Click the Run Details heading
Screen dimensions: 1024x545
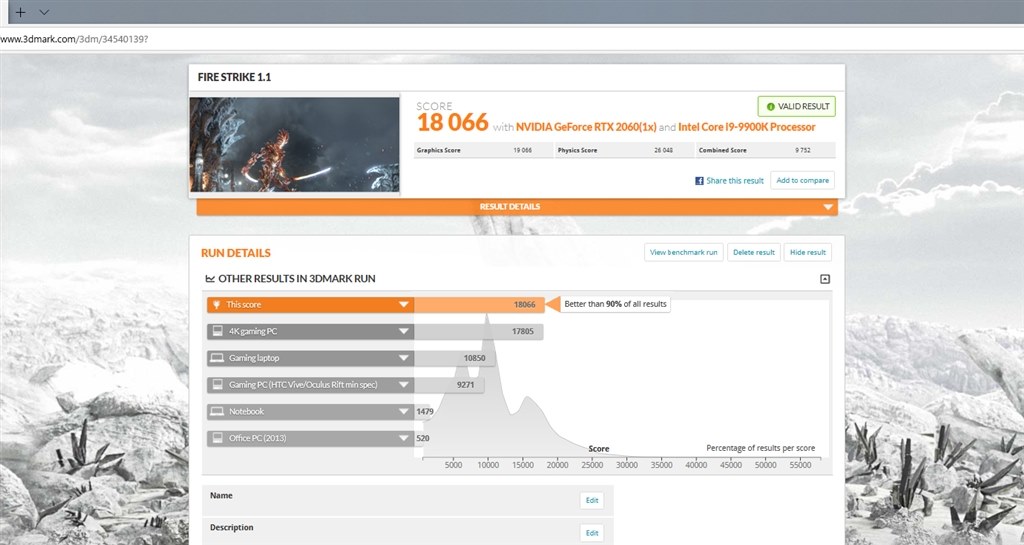coord(236,253)
